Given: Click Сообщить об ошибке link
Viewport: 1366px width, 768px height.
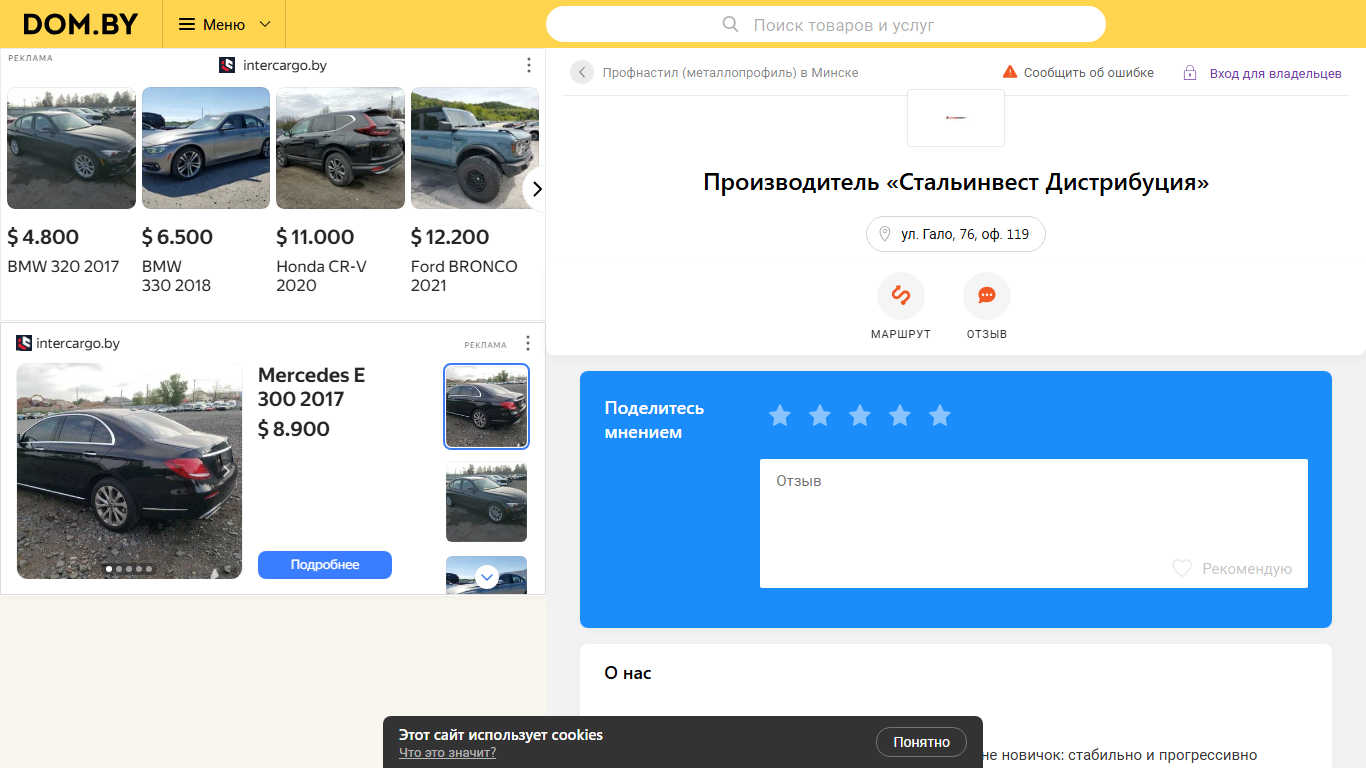Looking at the screenshot, I should (x=1088, y=73).
